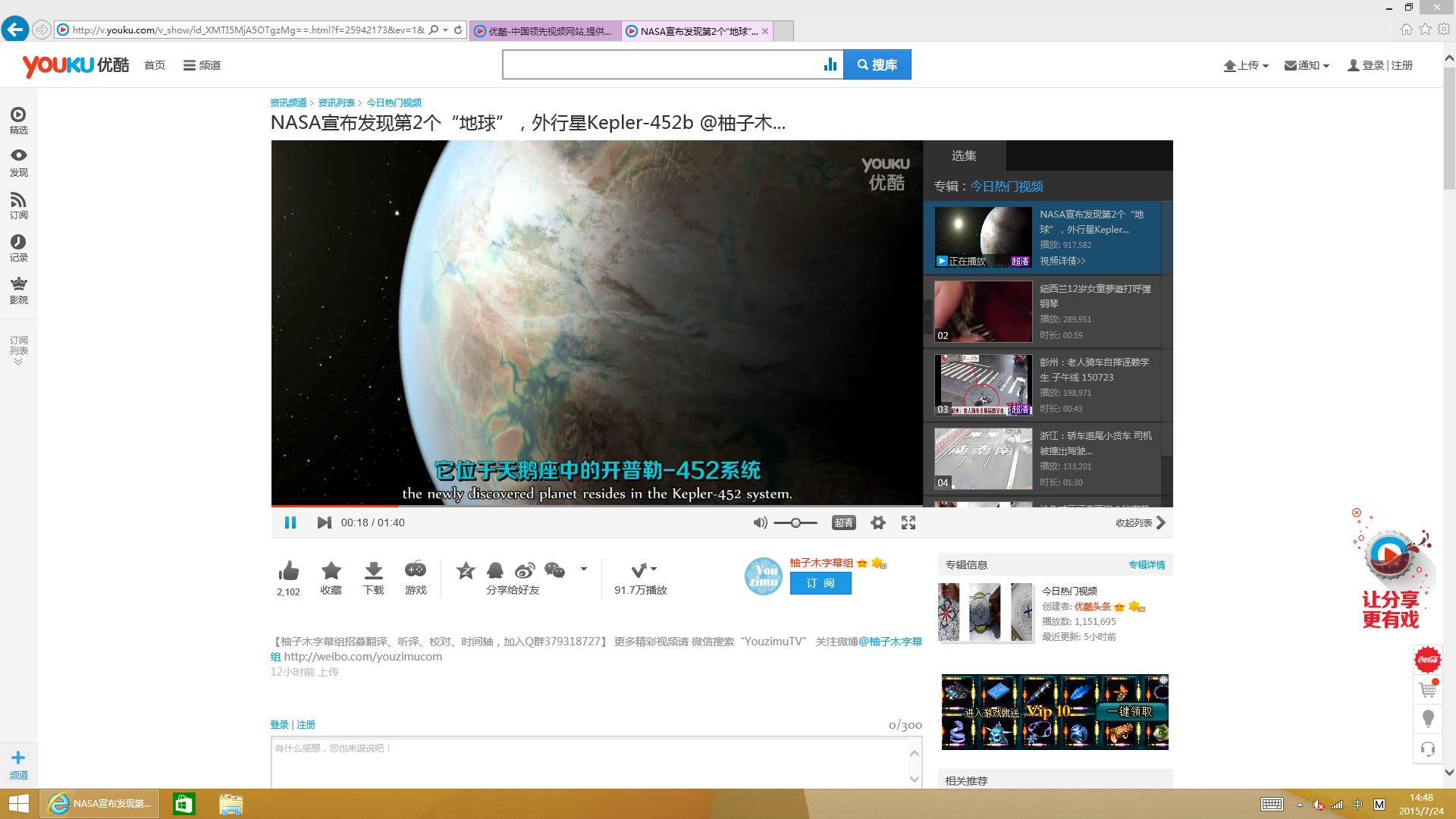Skip to the next video

[324, 522]
